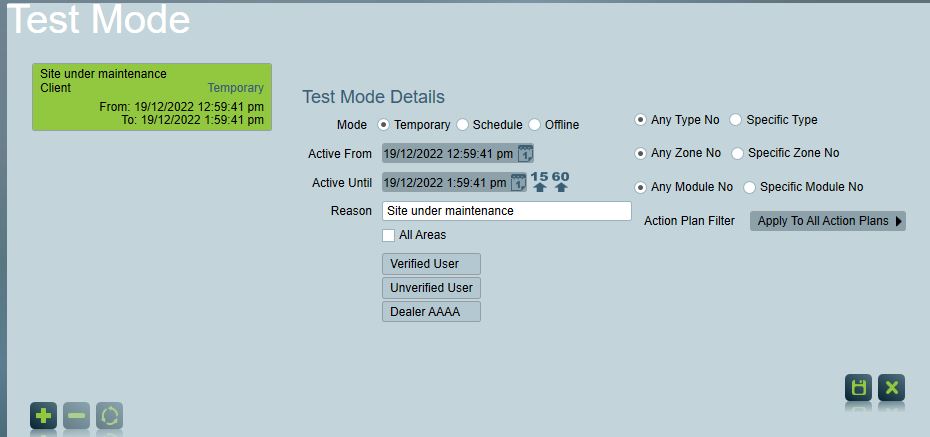This screenshot has height=437, width=930.
Task: Click the green plus add button
Action: coord(43,416)
